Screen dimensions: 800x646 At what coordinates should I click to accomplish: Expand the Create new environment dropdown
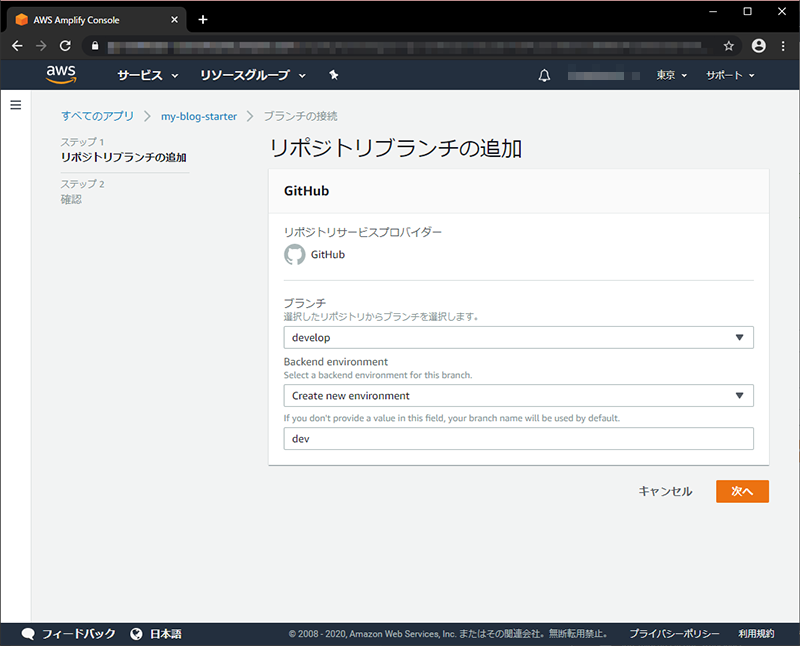click(518, 395)
